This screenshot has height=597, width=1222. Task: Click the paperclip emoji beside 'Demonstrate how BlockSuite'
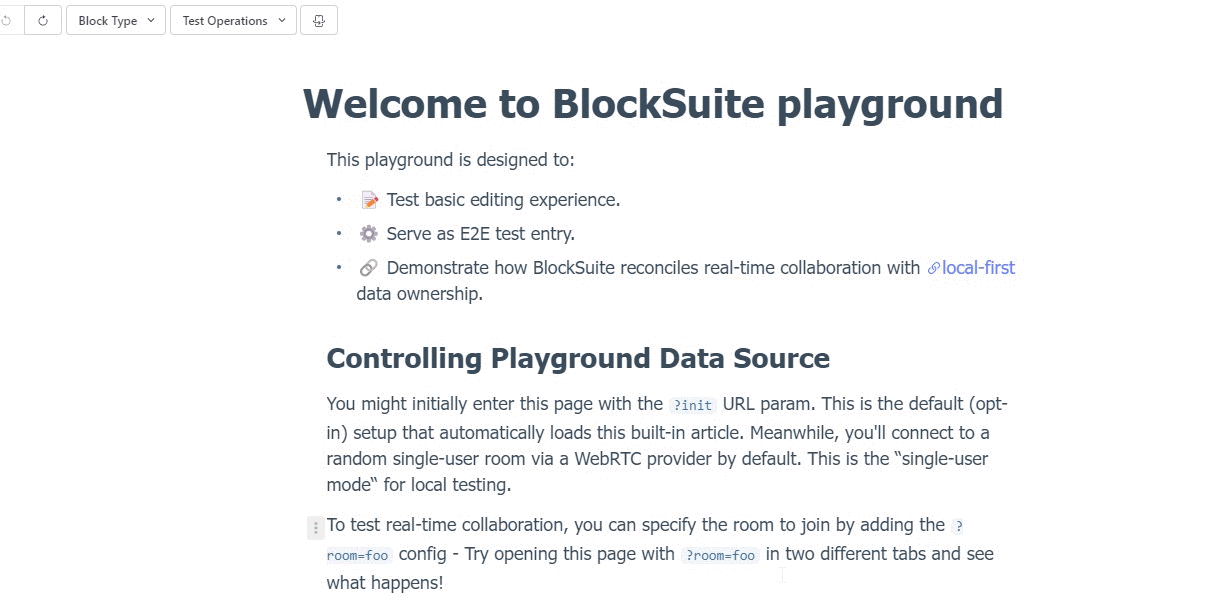(x=368, y=267)
